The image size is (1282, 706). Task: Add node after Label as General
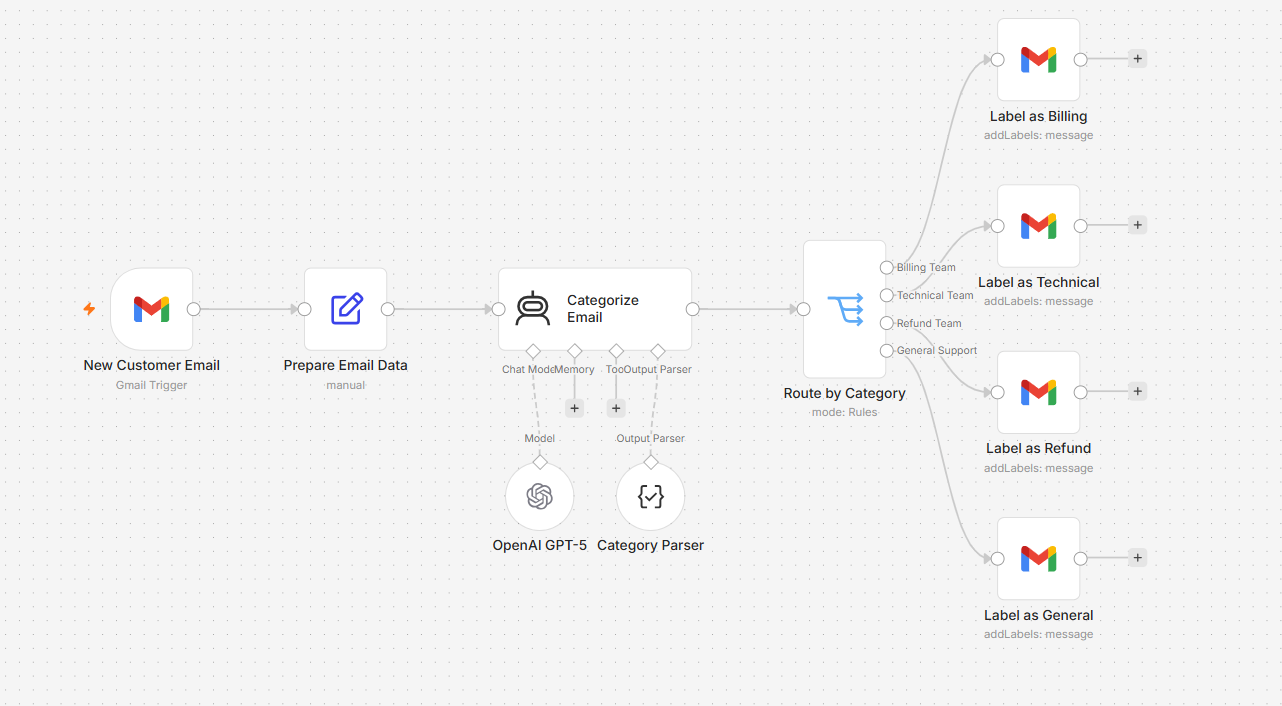[x=1137, y=558]
